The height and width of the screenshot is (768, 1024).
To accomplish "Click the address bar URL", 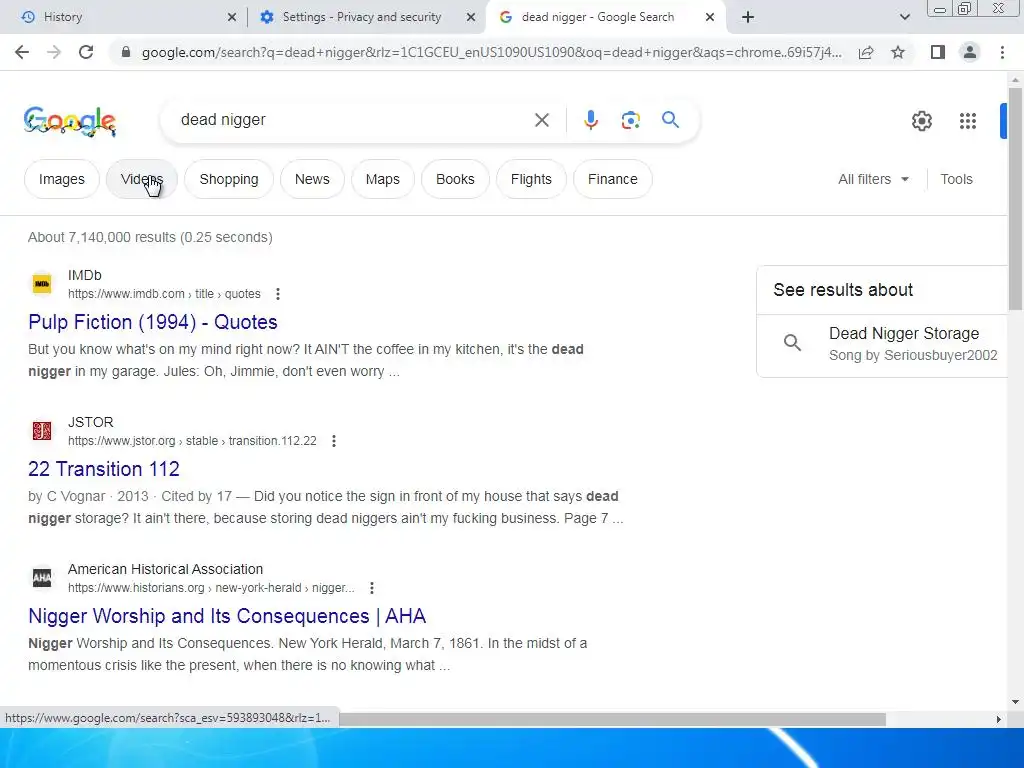I will (491, 52).
